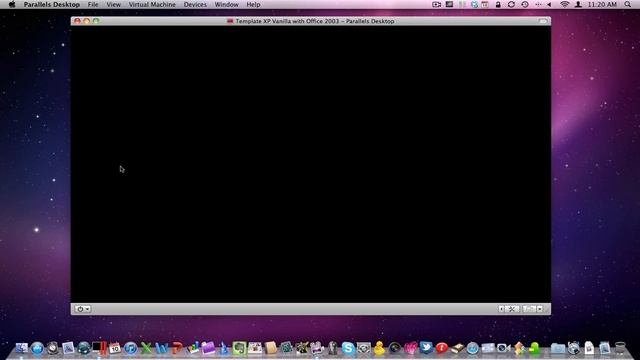
Task: Open the App Store icon in the Dock
Action: click(x=37, y=348)
